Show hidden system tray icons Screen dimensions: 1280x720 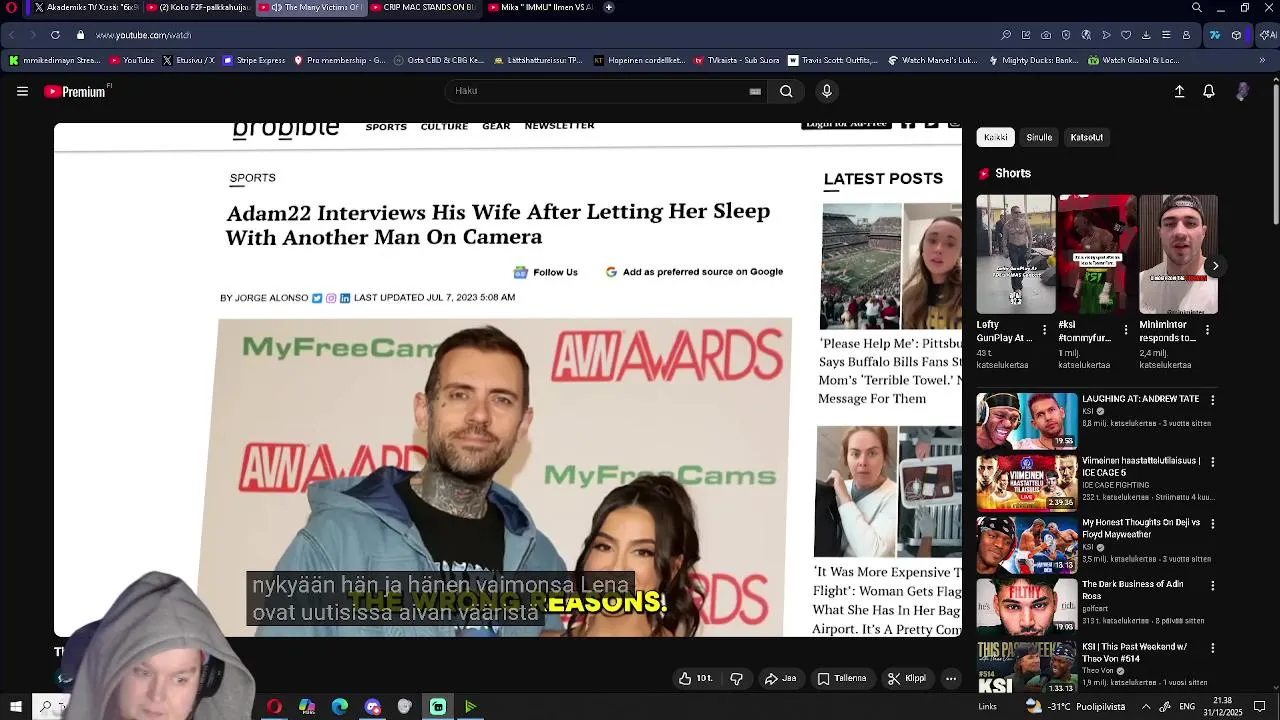tap(1146, 707)
